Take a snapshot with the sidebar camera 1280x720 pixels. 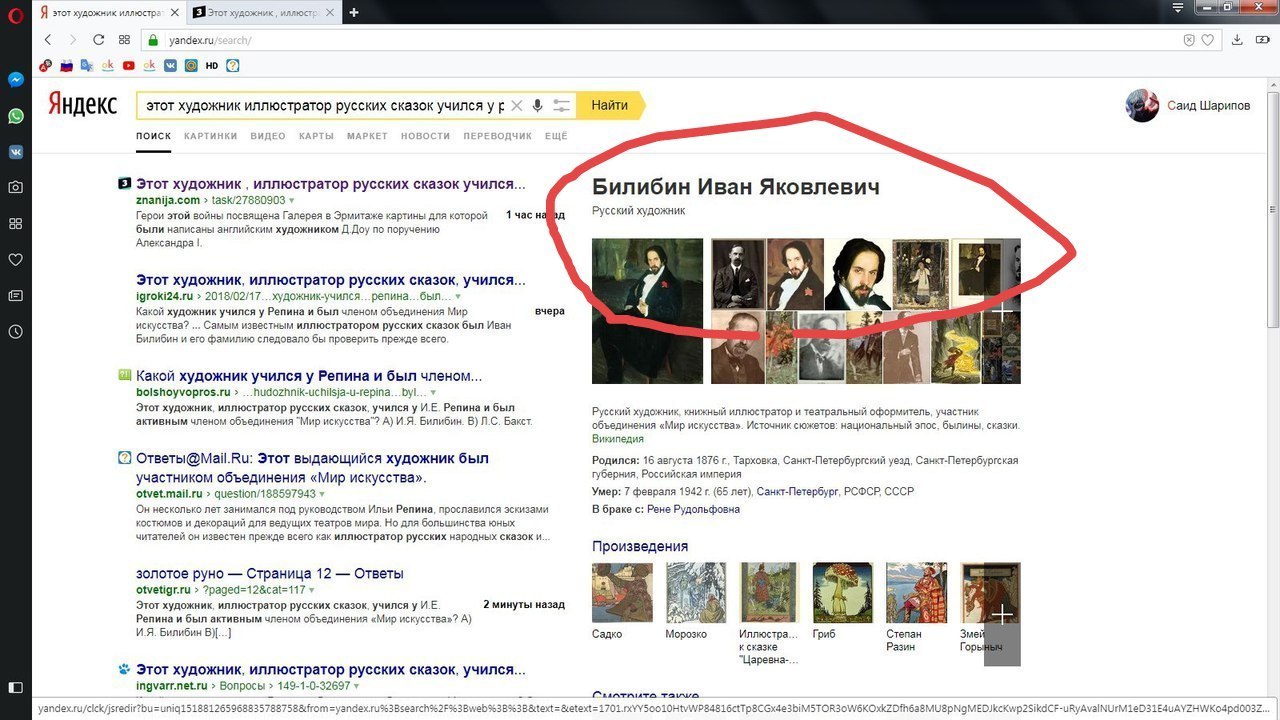pyautogui.click(x=16, y=187)
